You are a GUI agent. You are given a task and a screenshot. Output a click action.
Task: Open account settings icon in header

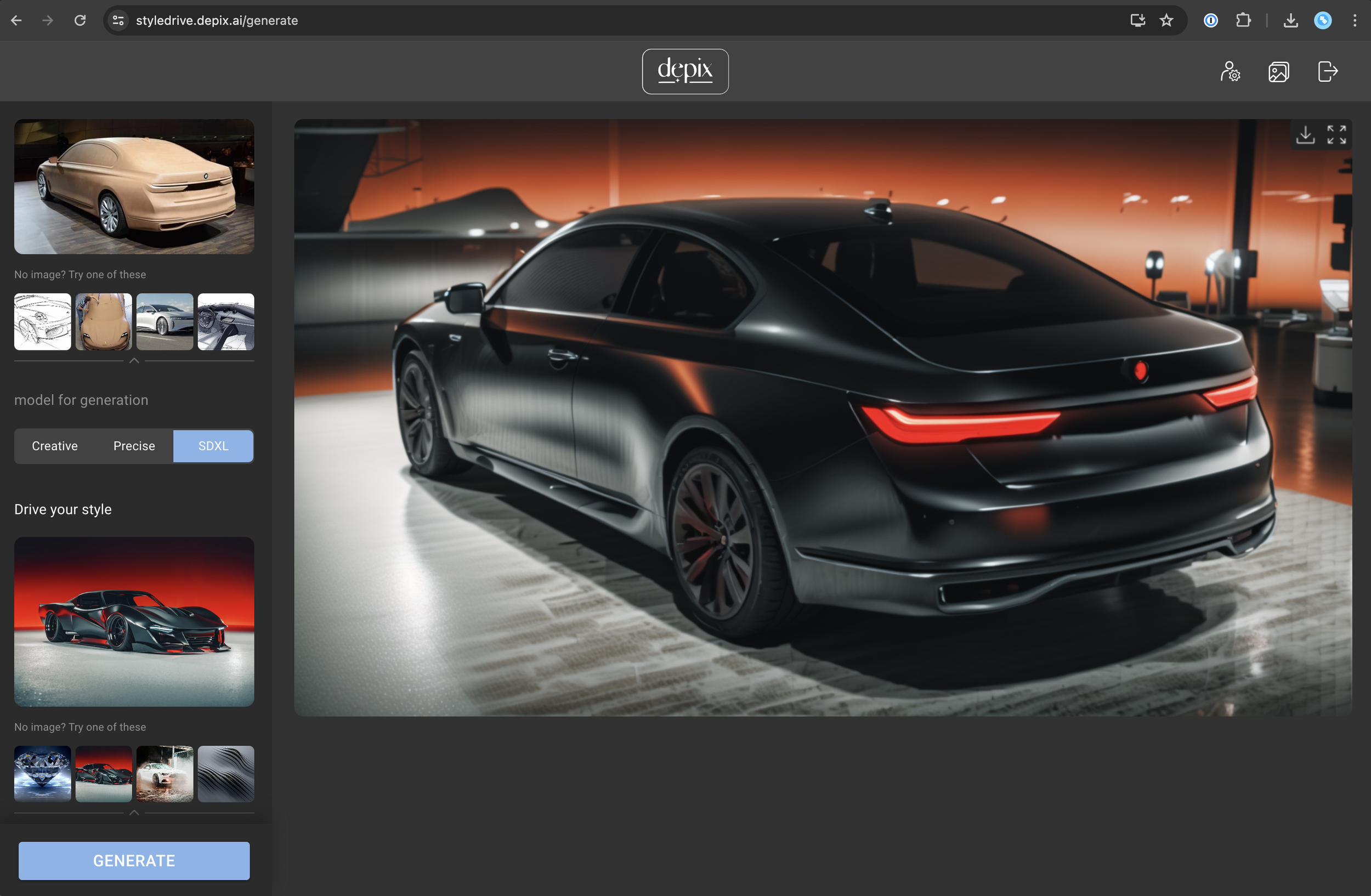point(1230,72)
